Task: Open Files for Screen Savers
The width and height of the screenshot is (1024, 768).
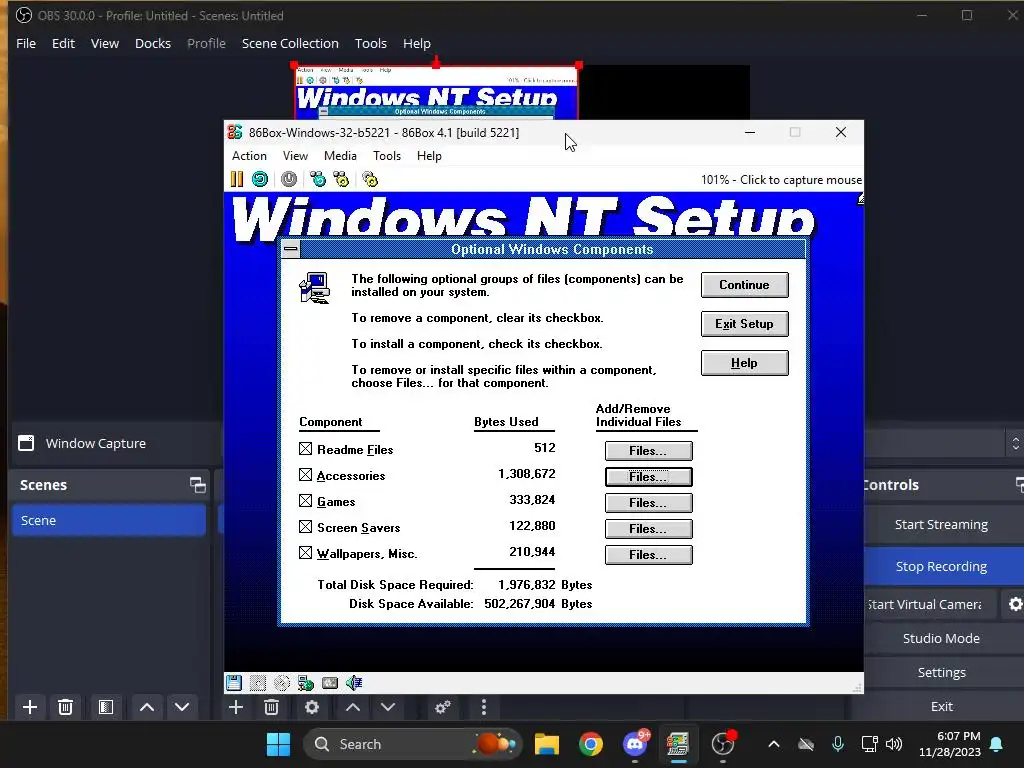Action: (648, 528)
